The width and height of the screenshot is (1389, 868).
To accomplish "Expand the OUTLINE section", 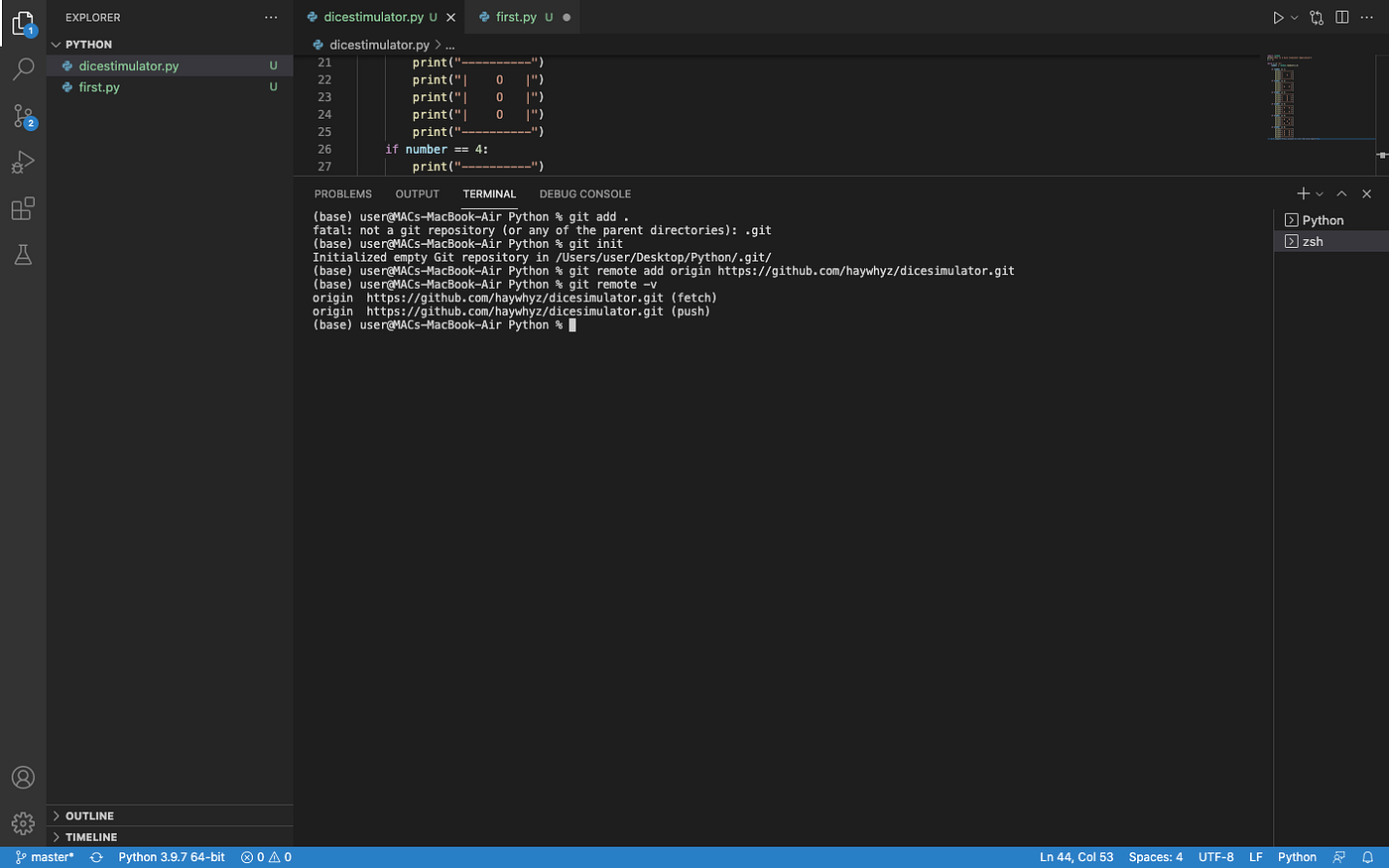I will point(89,815).
